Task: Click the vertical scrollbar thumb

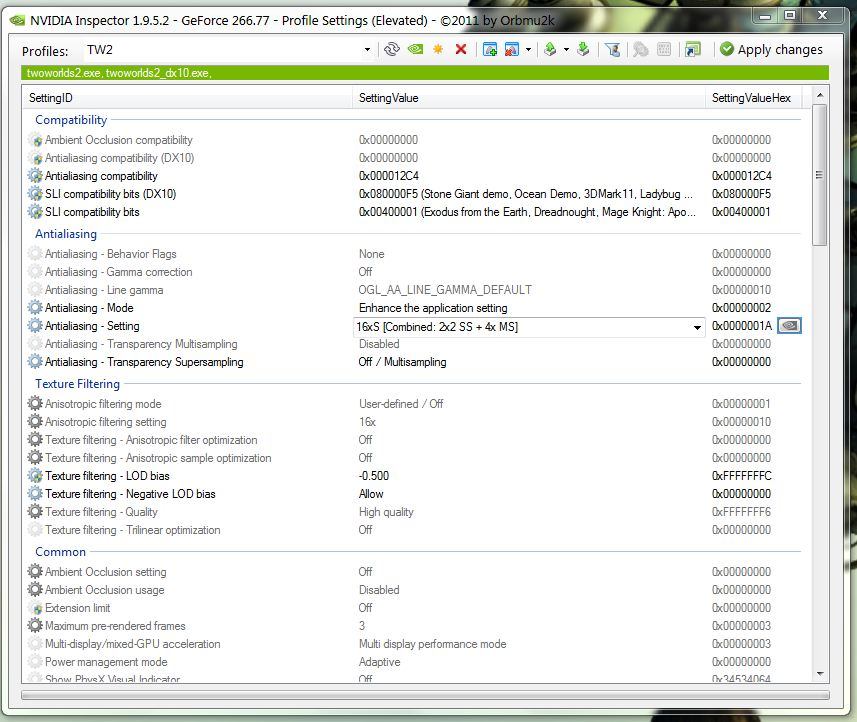Action: (x=820, y=175)
